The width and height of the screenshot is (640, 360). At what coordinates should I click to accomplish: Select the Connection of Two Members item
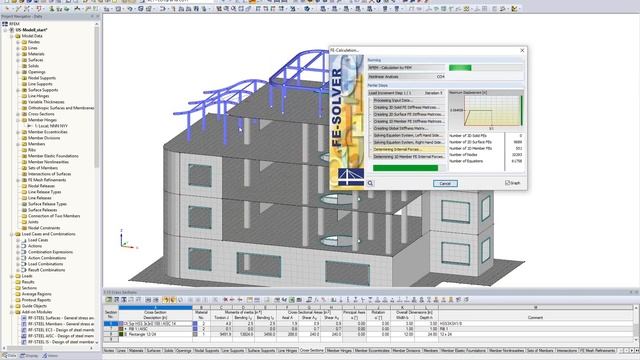(54, 216)
